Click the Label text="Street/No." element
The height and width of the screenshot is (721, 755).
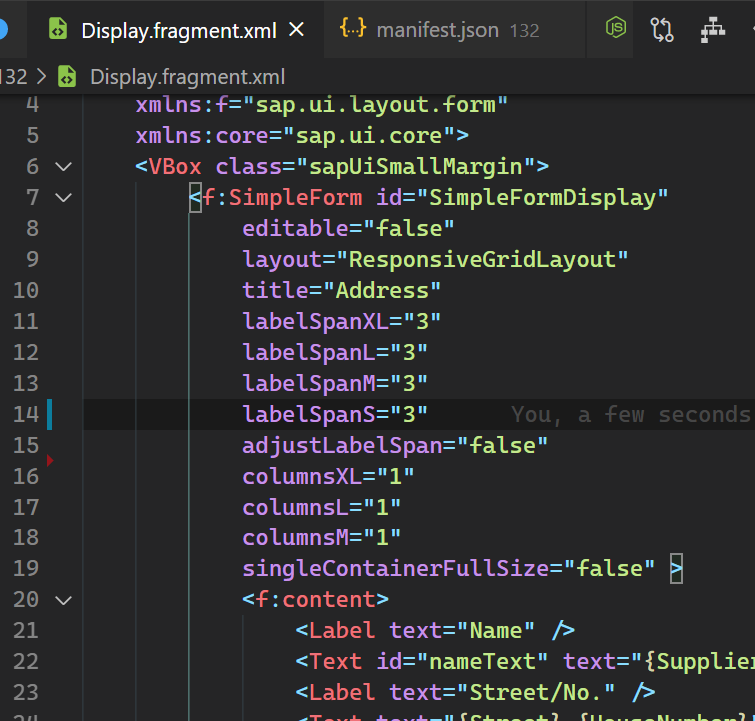[475, 693]
